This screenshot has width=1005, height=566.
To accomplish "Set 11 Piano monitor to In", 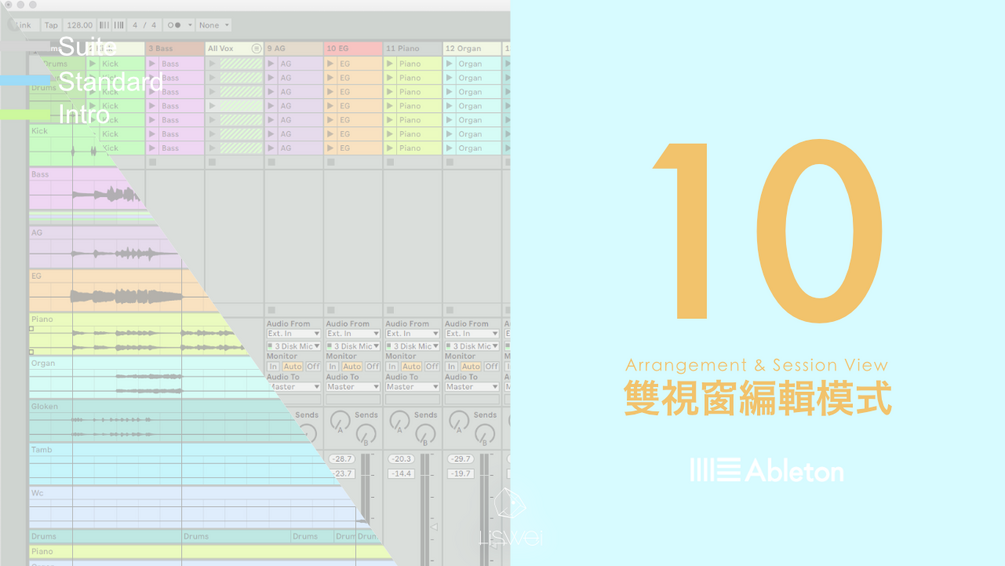I will click(x=392, y=367).
